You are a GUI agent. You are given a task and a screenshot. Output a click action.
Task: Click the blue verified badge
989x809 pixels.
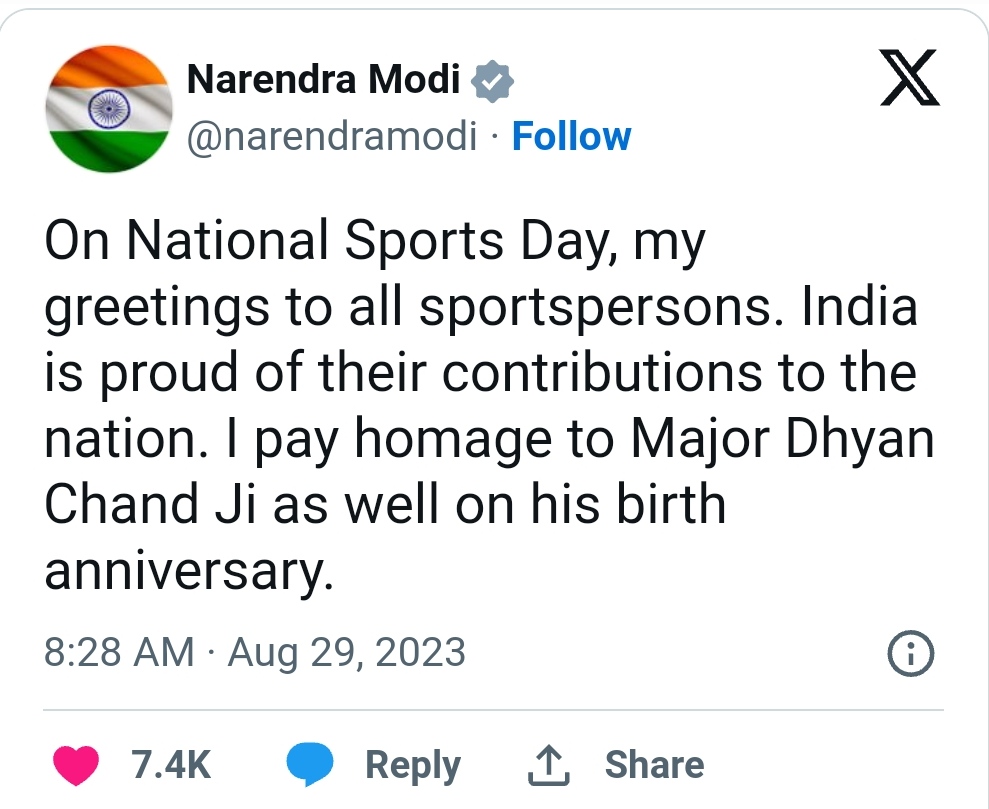[492, 81]
